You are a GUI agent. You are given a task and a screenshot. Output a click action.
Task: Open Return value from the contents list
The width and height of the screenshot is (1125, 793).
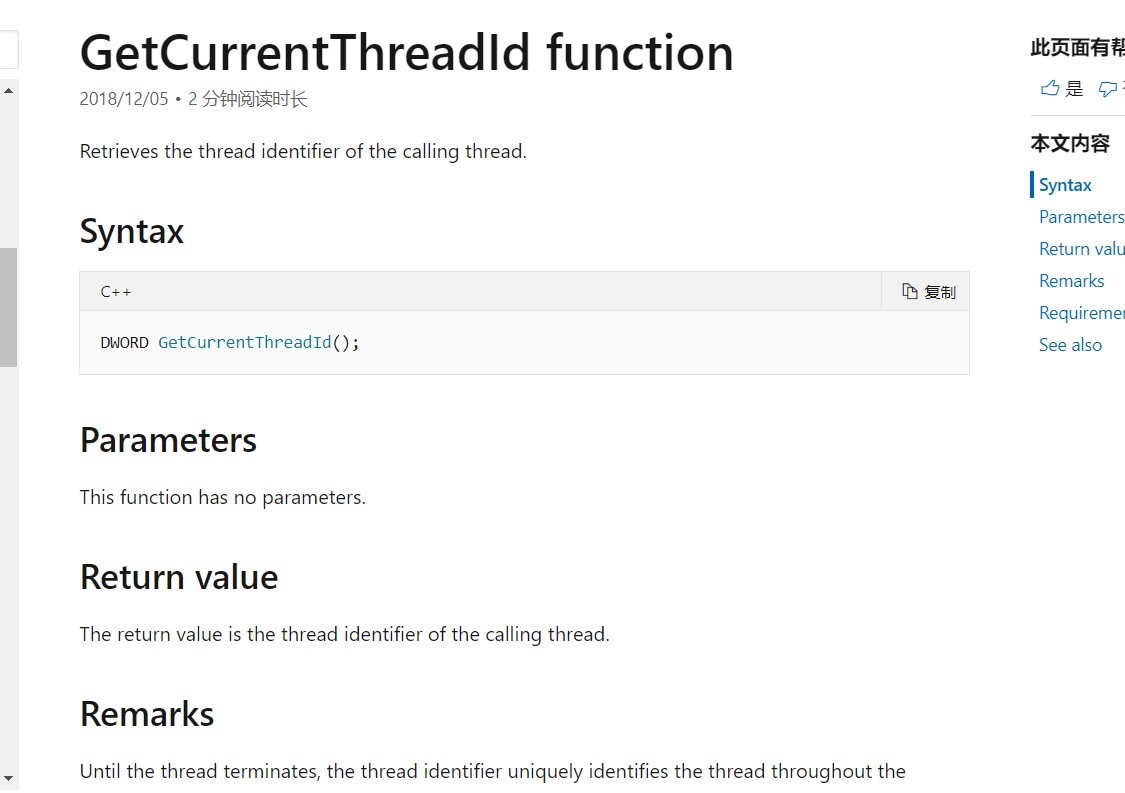tap(1081, 249)
